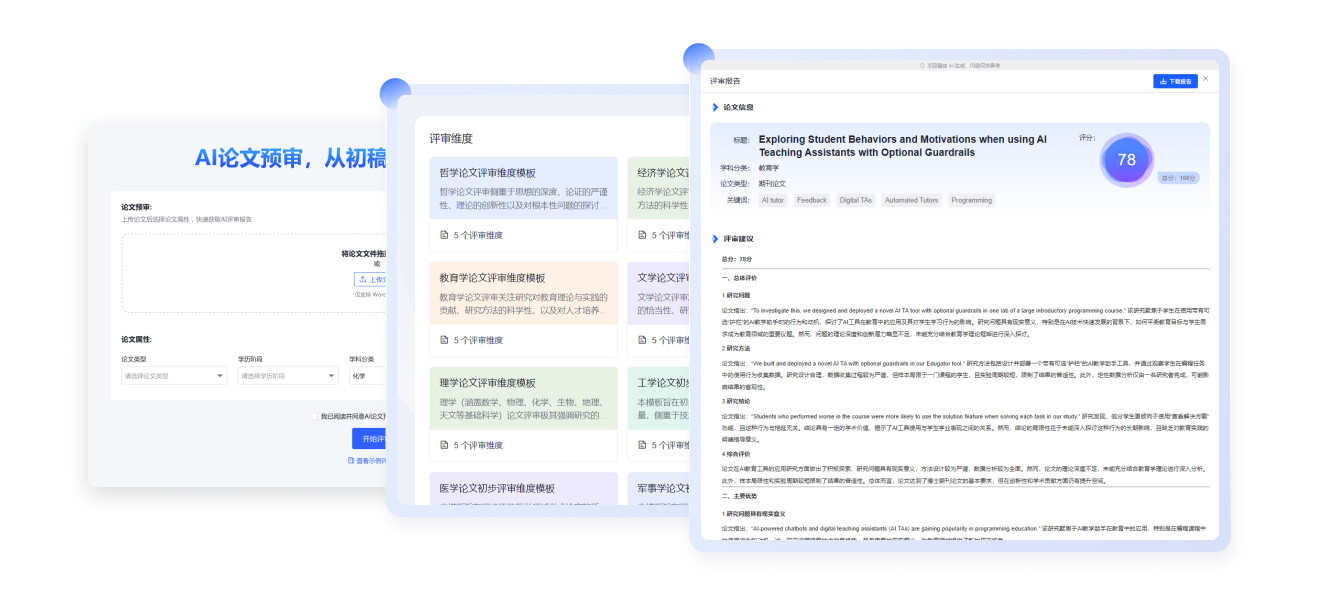Click the 上传 upload file button
1320x600 pixels.
[x=371, y=280]
